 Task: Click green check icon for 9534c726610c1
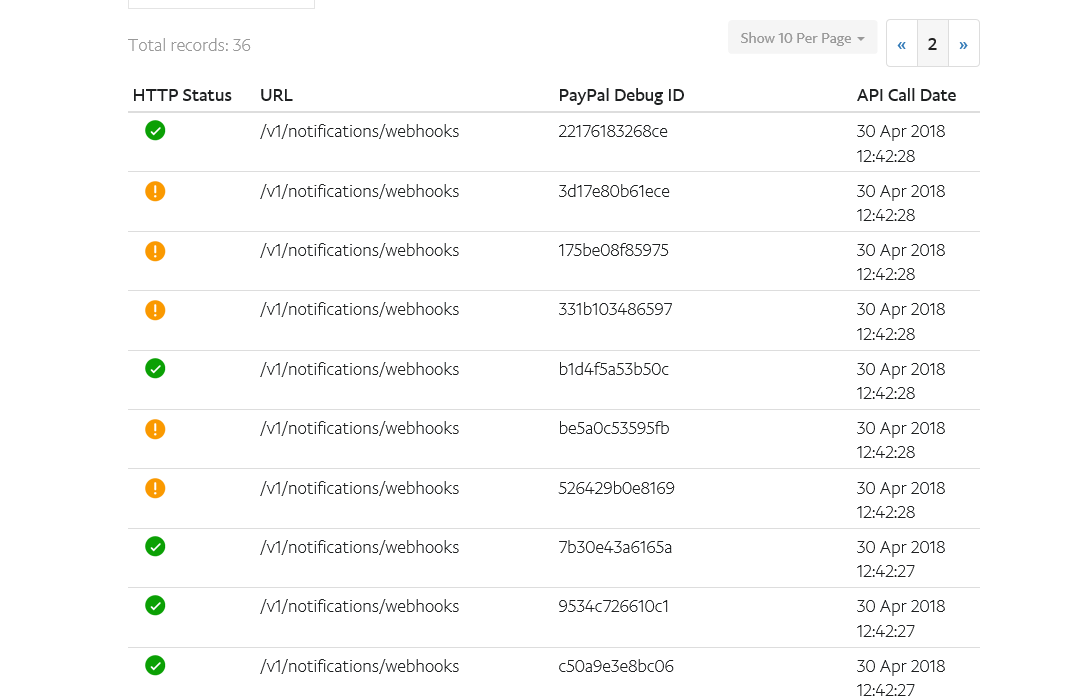(x=155, y=605)
